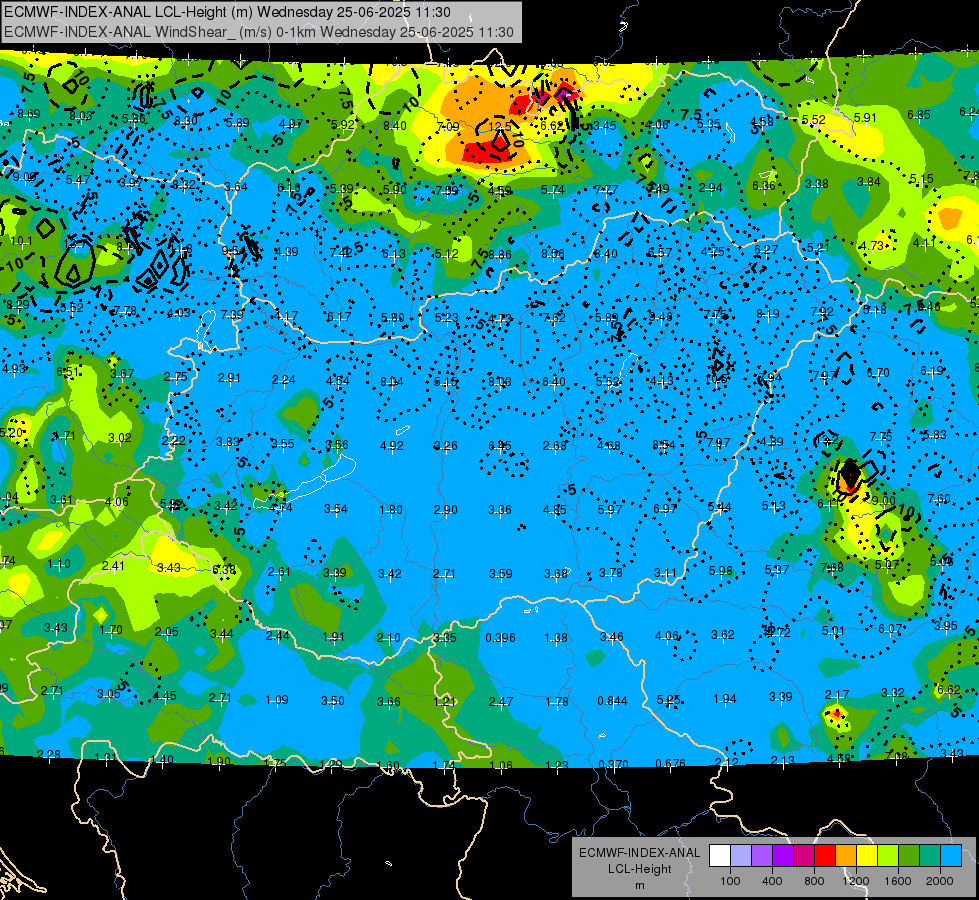The width and height of the screenshot is (979, 900).
Task: Click the wind shear value 3.50
Action: click(333, 701)
